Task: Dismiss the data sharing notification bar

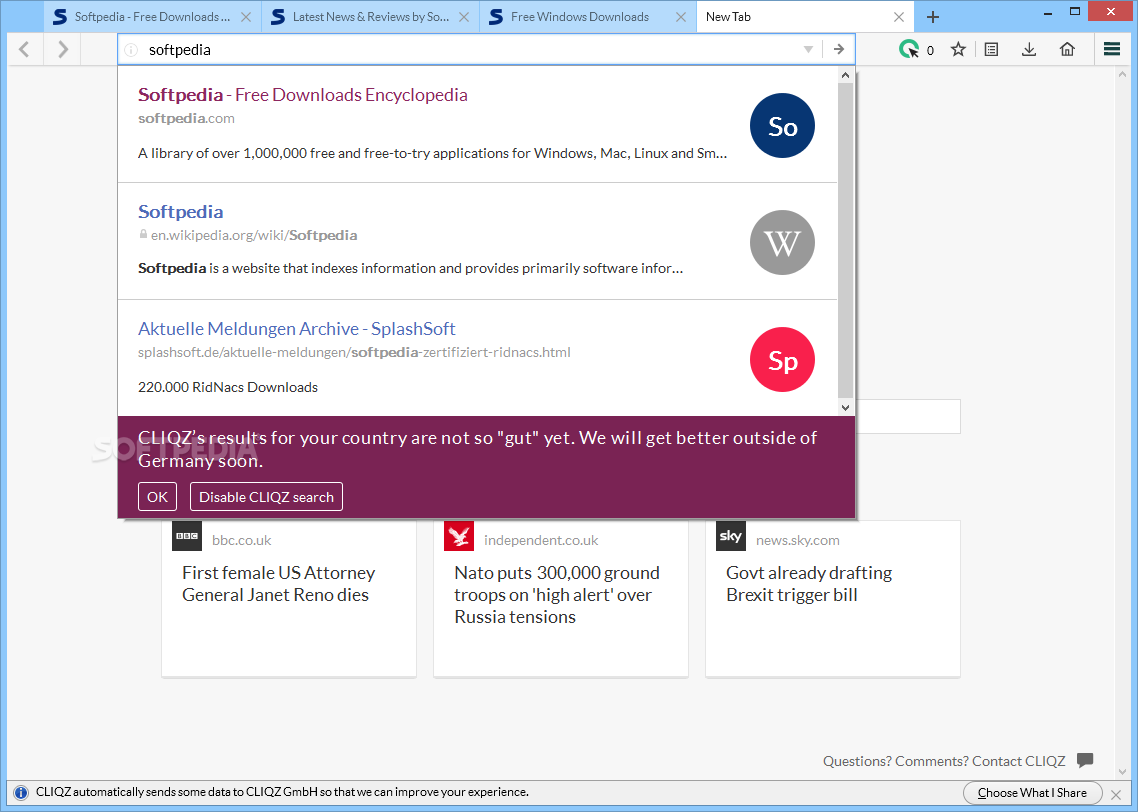Action: (1116, 794)
